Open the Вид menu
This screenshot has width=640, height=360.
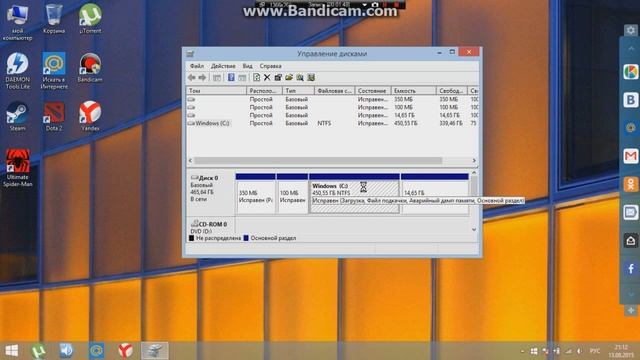tap(247, 66)
